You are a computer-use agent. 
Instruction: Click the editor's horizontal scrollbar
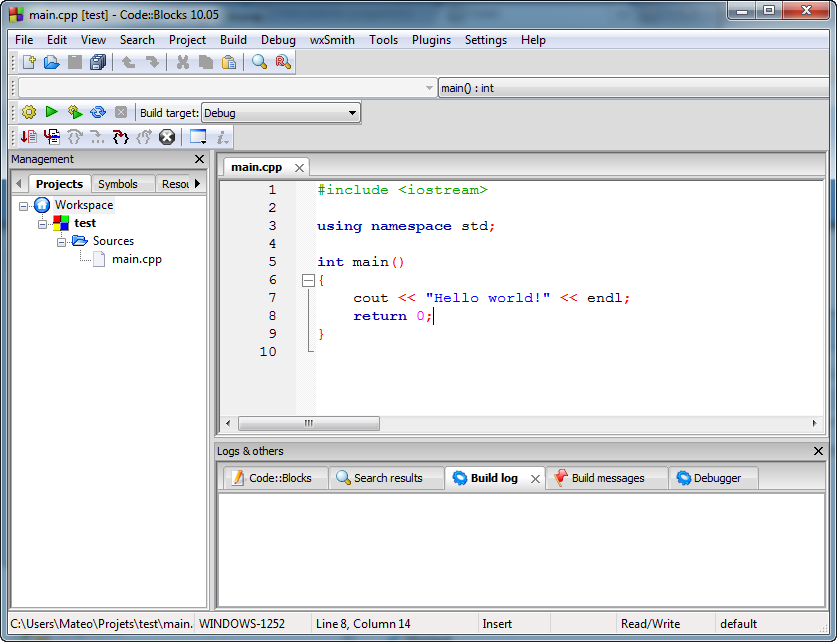(308, 423)
